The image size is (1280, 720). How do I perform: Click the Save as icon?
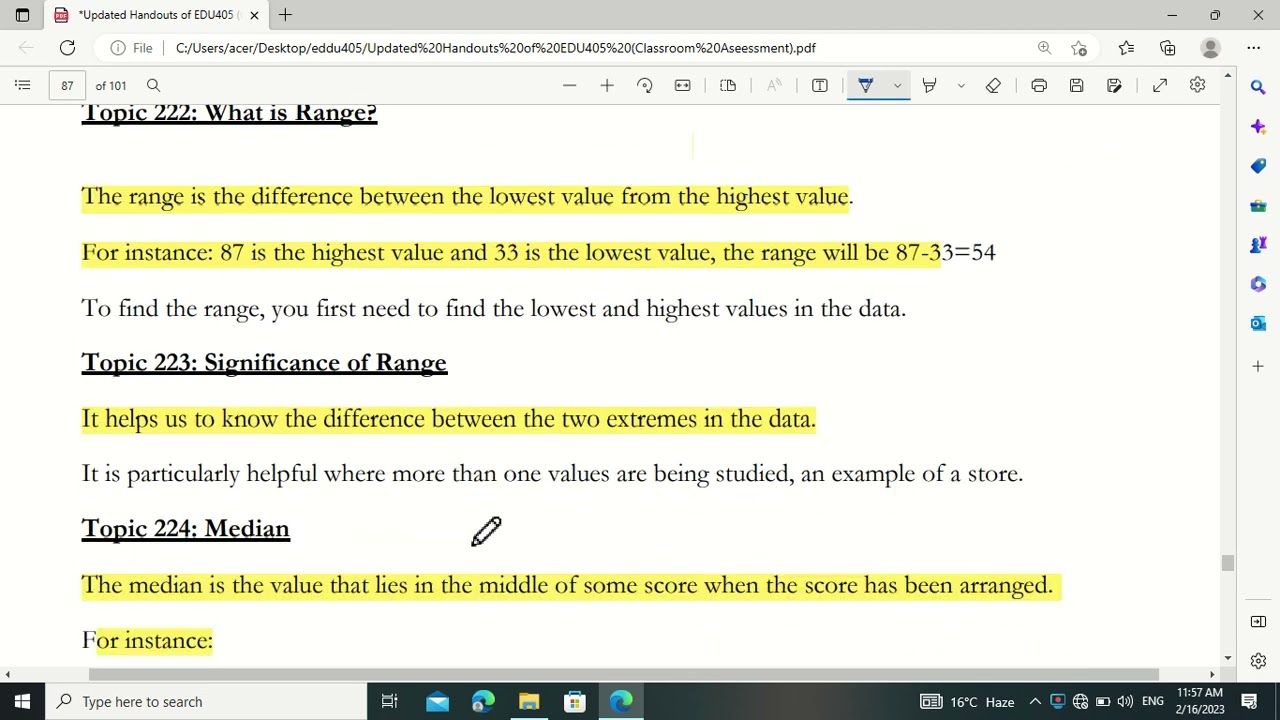point(1114,85)
